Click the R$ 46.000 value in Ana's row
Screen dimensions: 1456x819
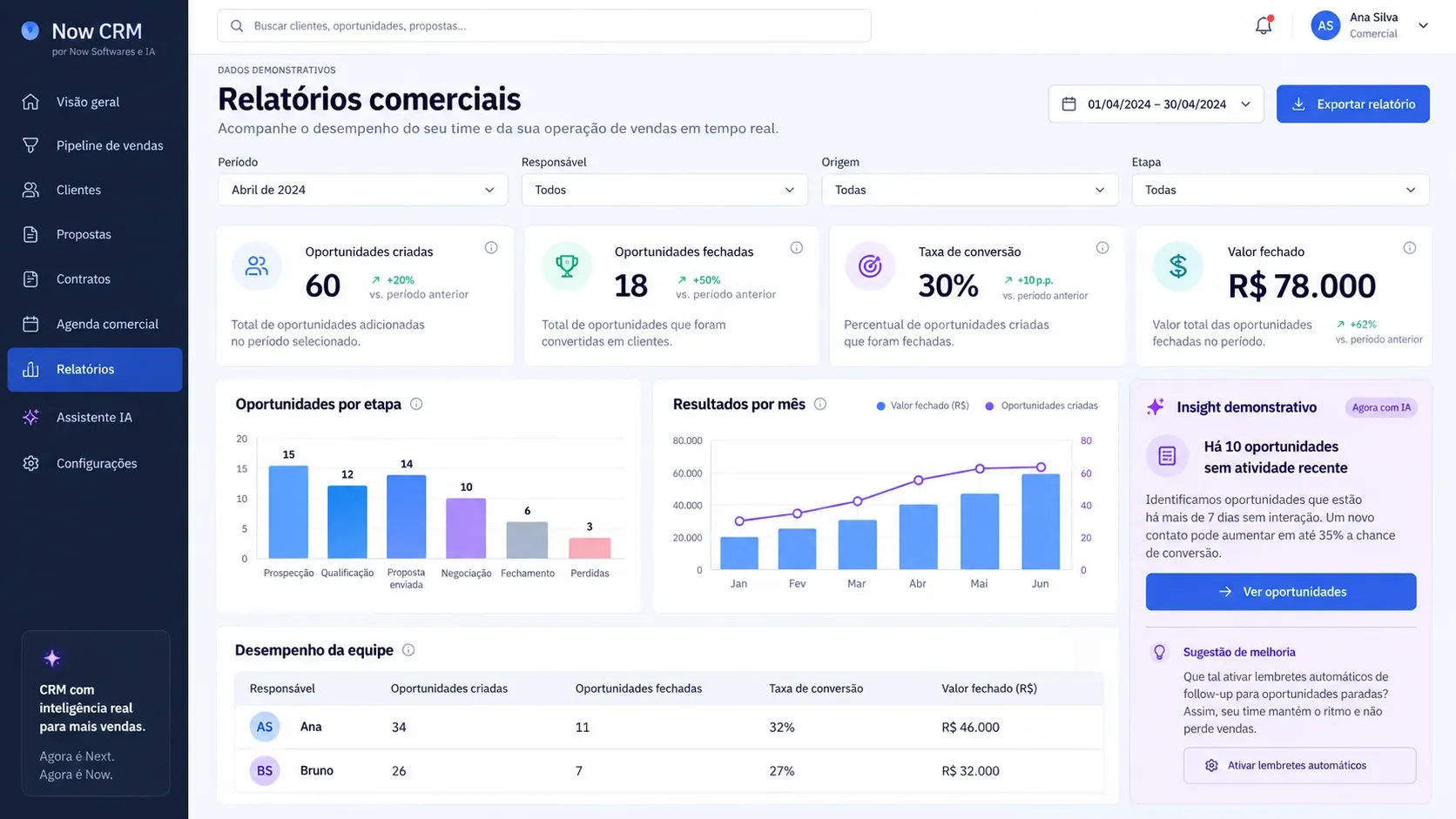click(970, 727)
